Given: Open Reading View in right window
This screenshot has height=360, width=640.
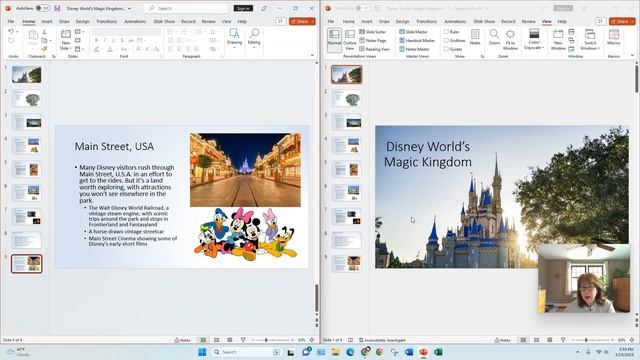Looking at the screenshot, I should (x=374, y=49).
